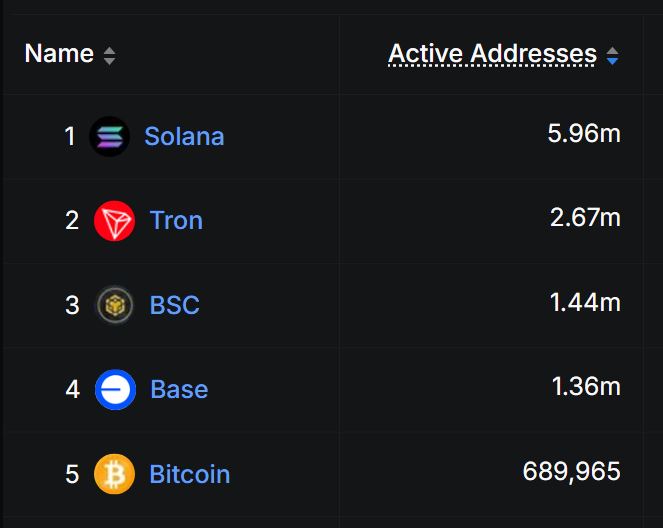
Task: Click rank number 1 in Solana row
Action: (x=70, y=136)
